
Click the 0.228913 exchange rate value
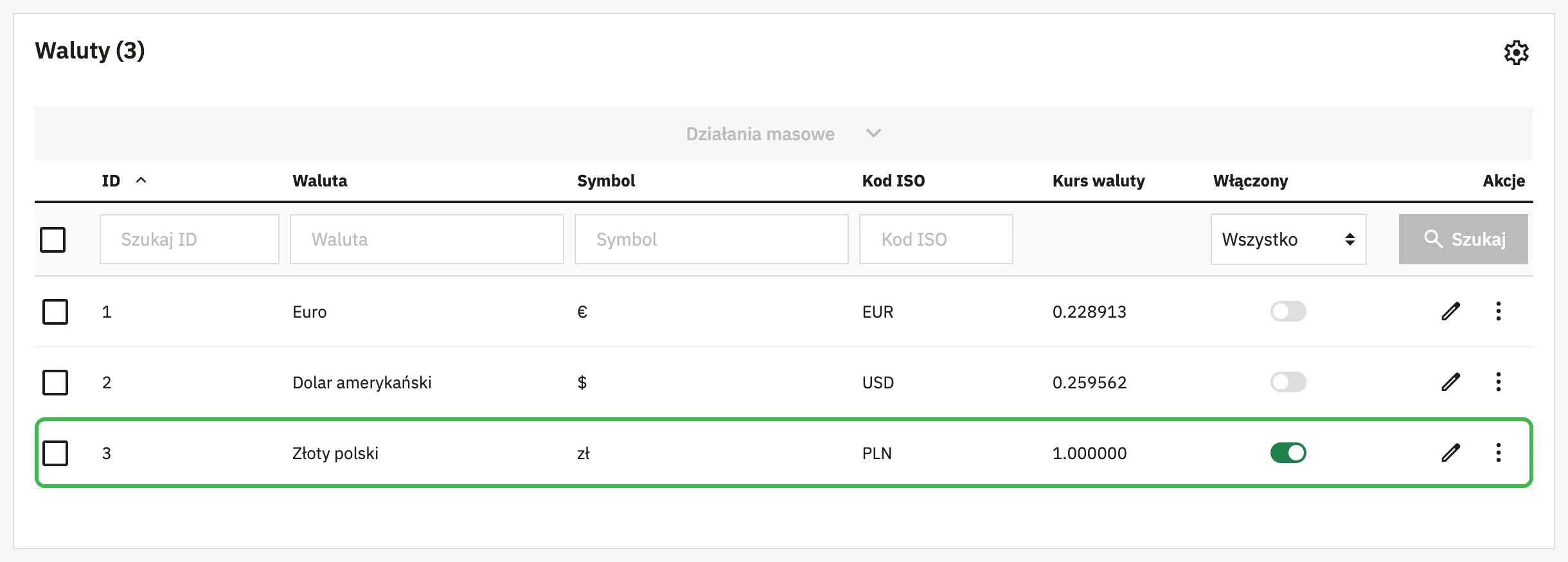1089,312
